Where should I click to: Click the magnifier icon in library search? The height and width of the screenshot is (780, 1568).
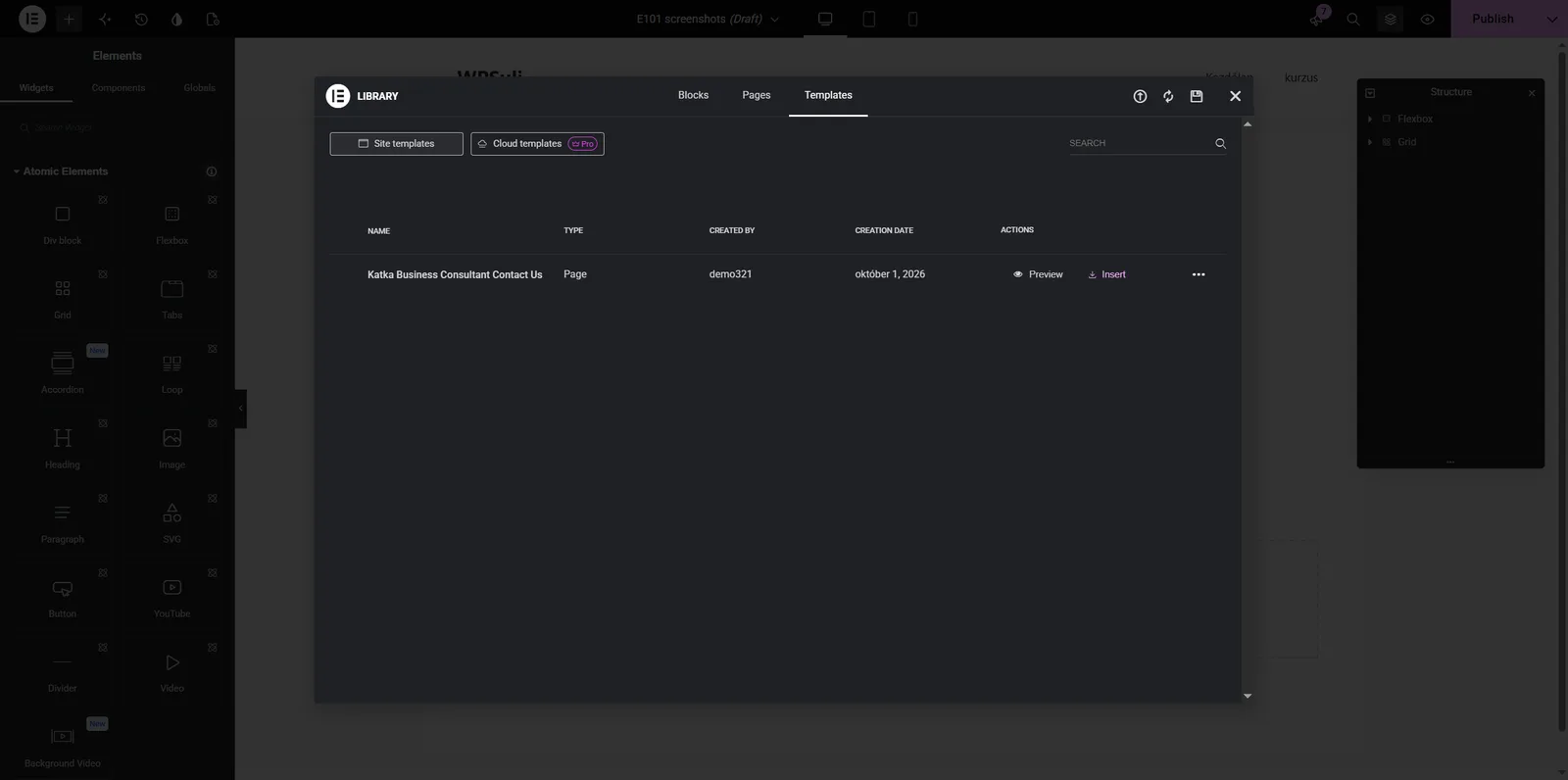1220,143
